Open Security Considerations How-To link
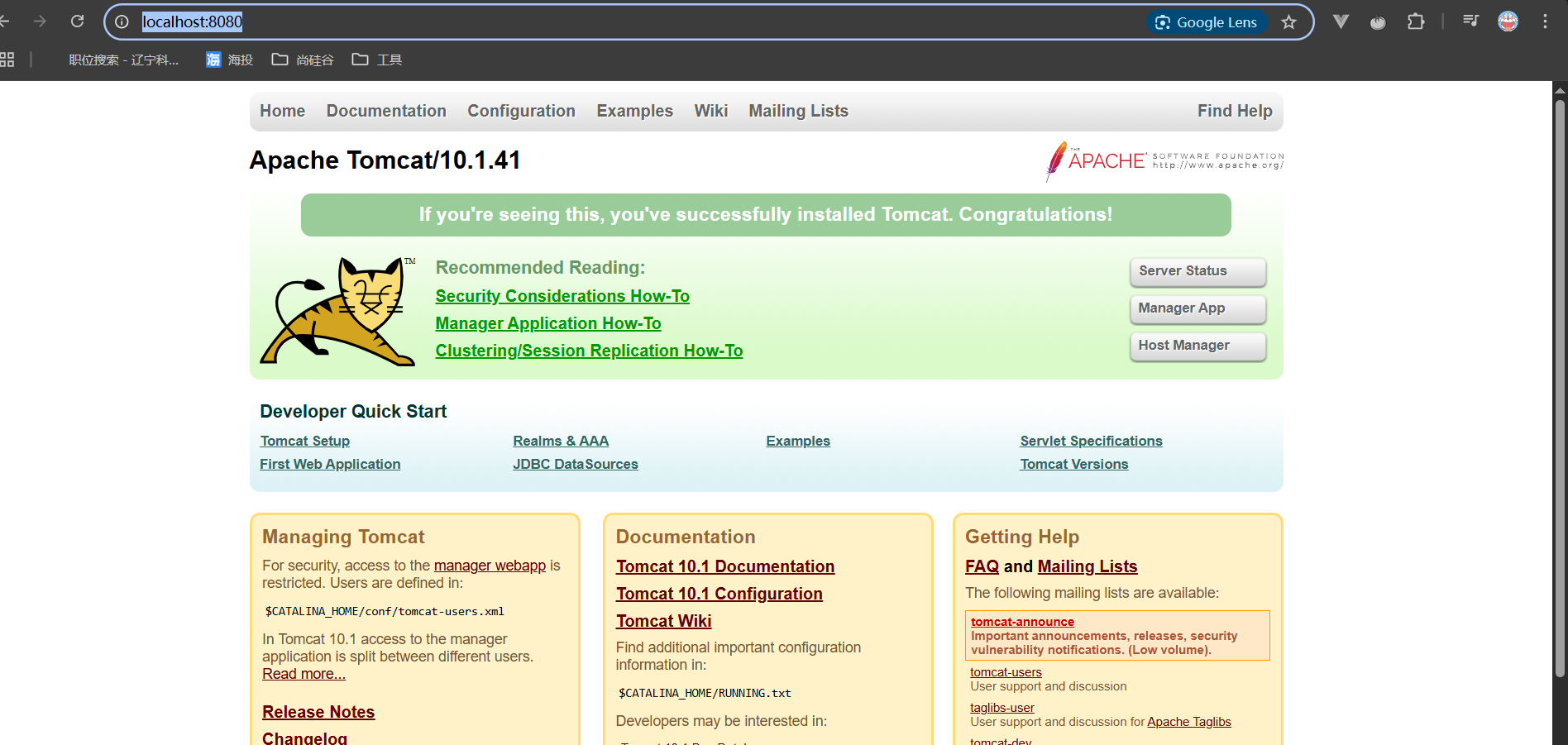The width and height of the screenshot is (1568, 745). coord(562,296)
